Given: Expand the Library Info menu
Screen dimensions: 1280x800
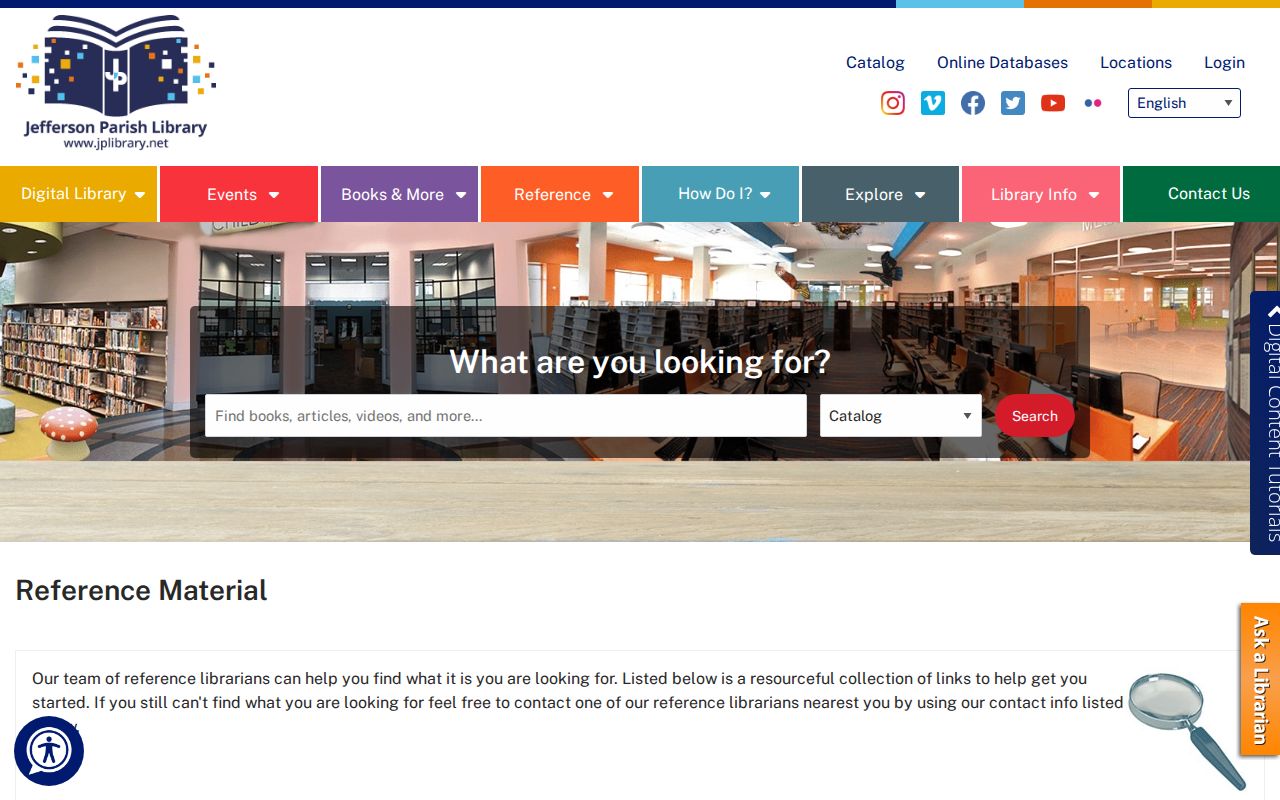Looking at the screenshot, I should coord(1041,194).
